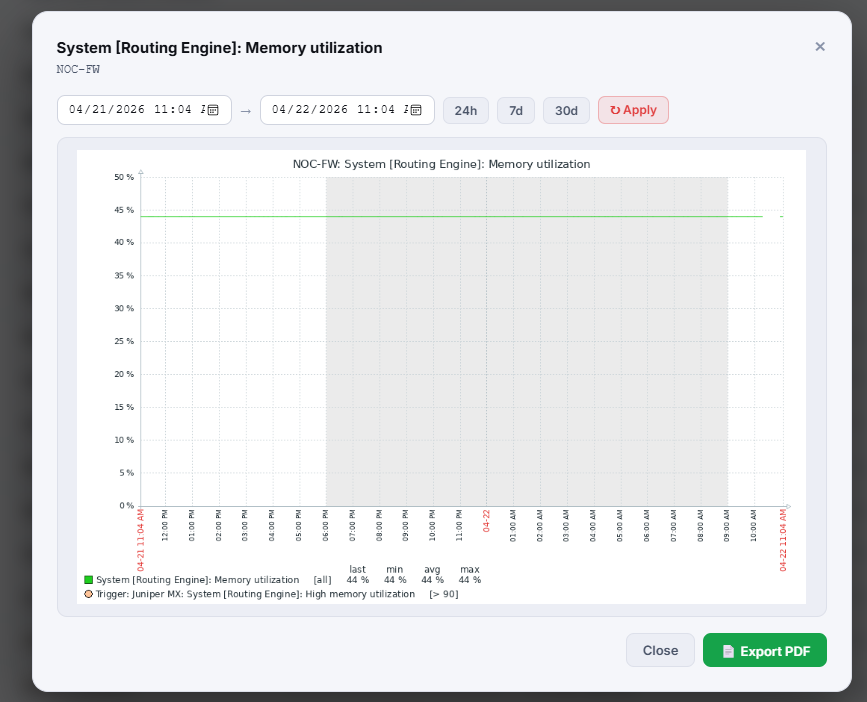Click the max column header in legend
The image size is (867, 702).
[x=470, y=569]
